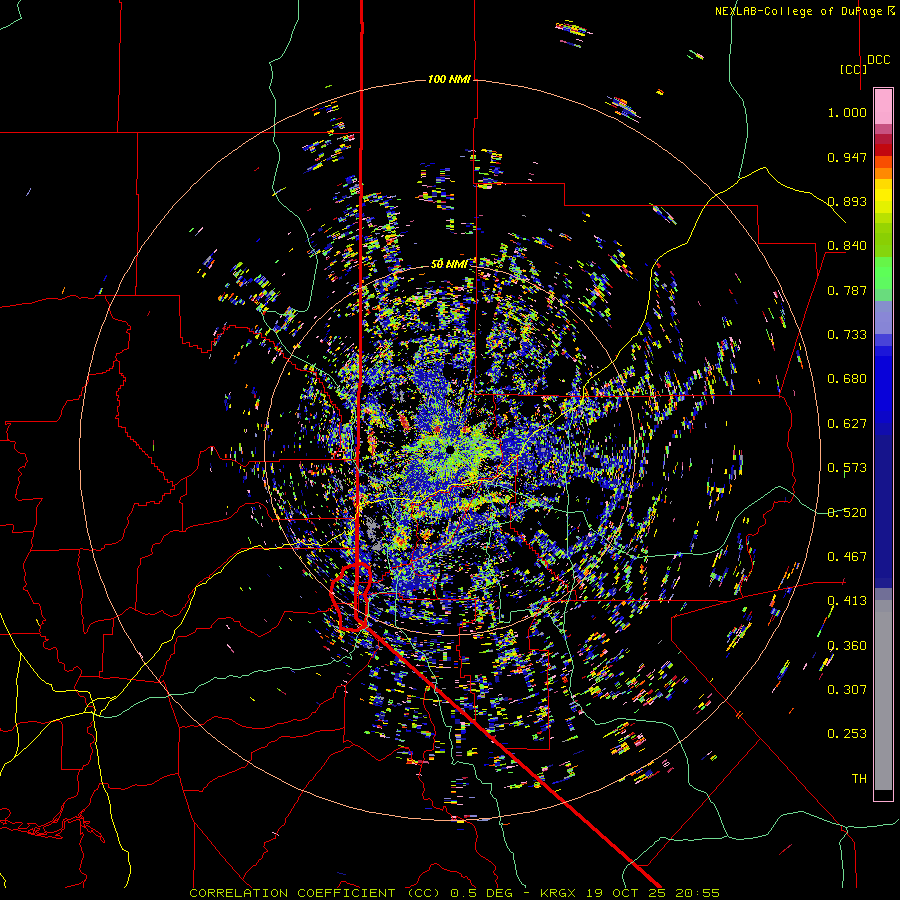
Task: Click the TH threshold label on the scale
Action: tap(859, 779)
